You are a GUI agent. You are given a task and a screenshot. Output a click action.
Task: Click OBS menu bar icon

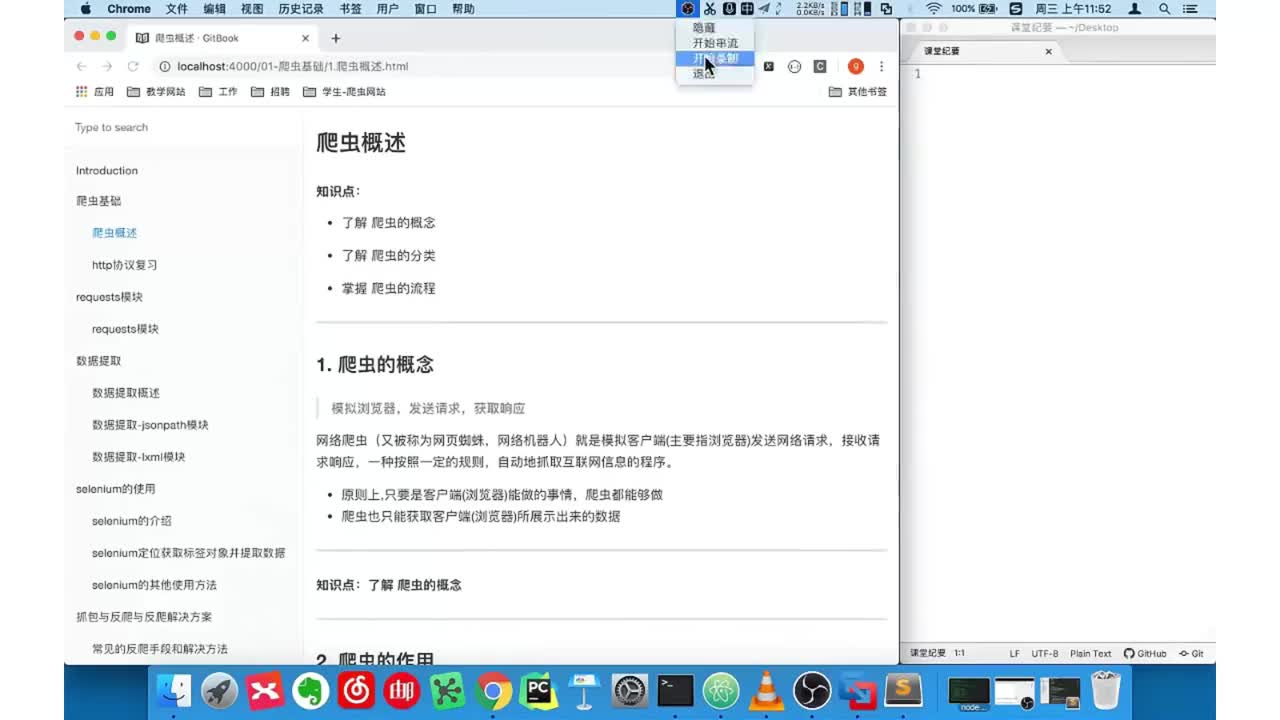[x=687, y=8]
